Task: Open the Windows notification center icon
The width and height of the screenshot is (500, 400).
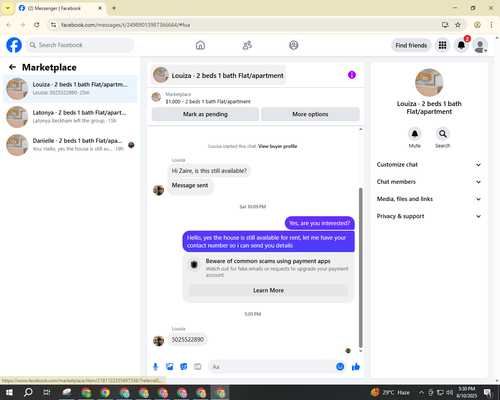Action: (x=489, y=393)
